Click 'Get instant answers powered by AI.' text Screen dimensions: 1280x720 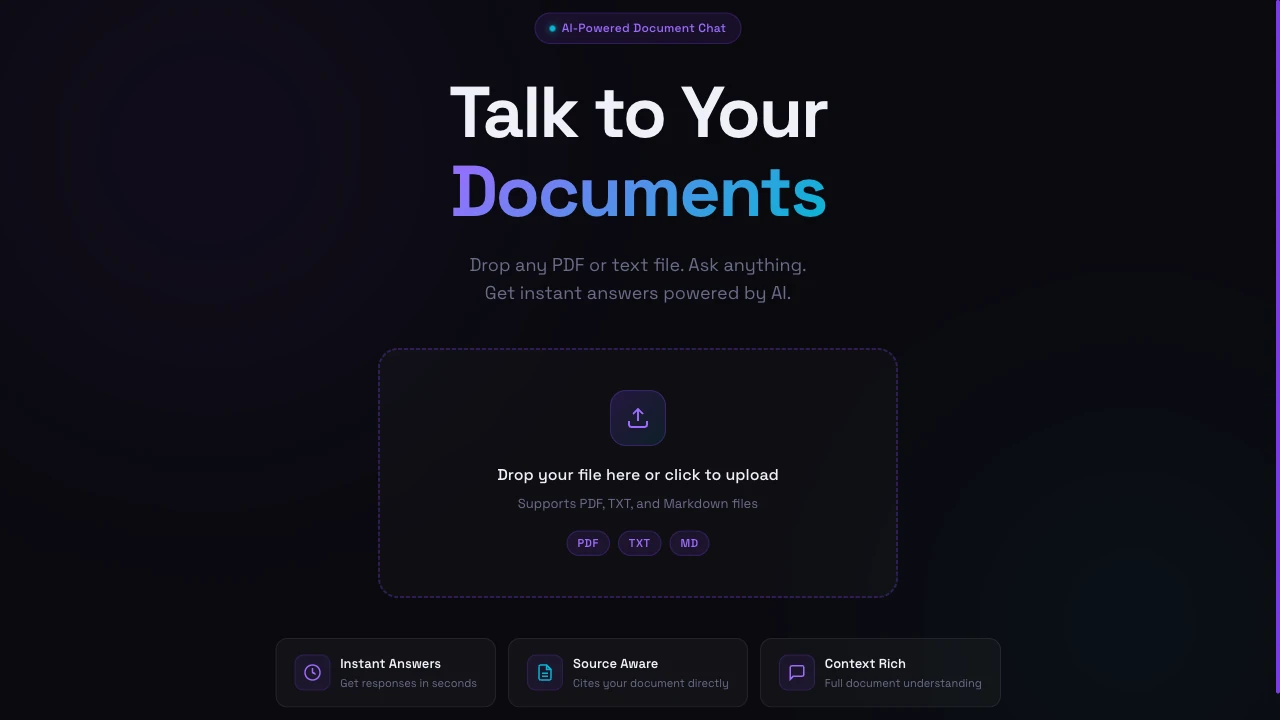pyautogui.click(x=638, y=293)
